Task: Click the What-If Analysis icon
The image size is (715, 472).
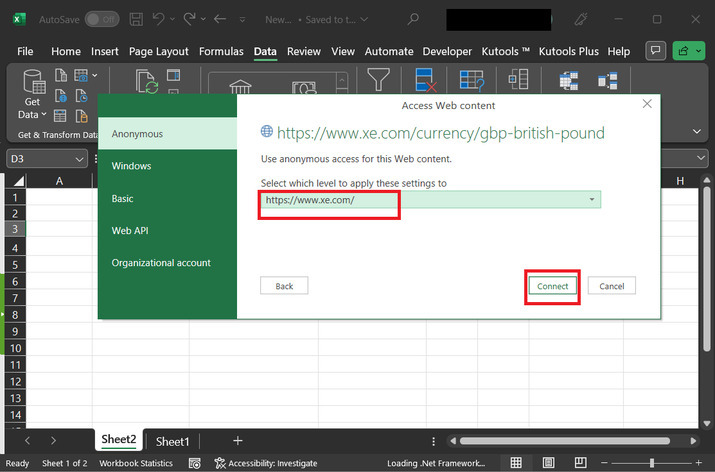Action: [471, 81]
